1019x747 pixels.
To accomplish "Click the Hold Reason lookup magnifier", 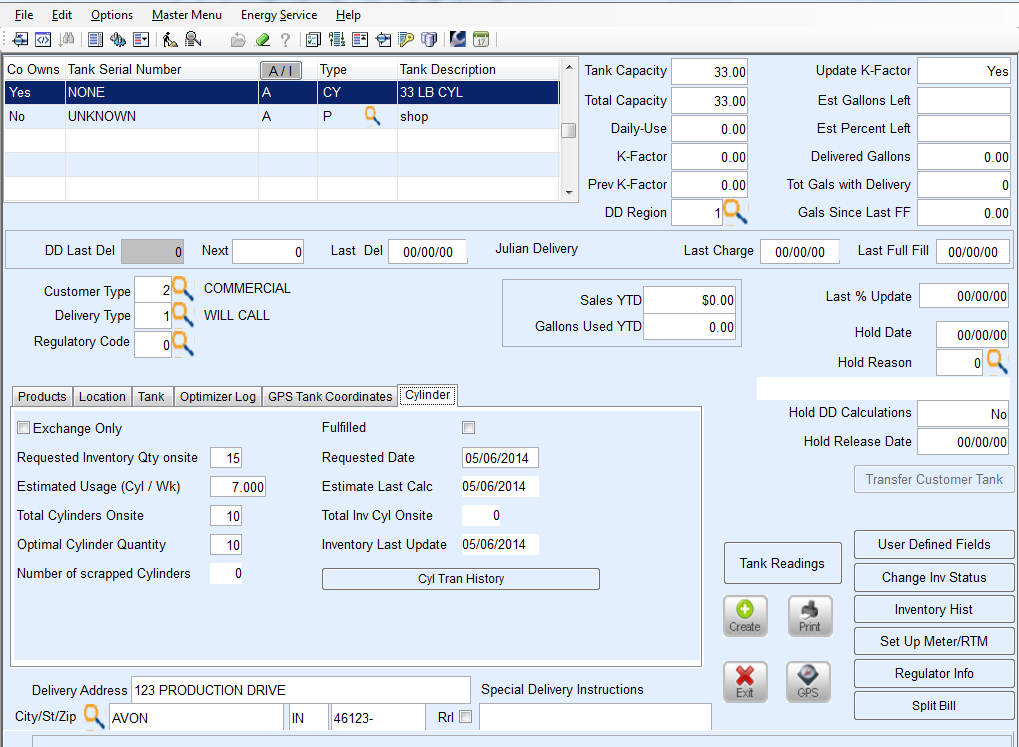I will pyautogui.click(x=997, y=362).
